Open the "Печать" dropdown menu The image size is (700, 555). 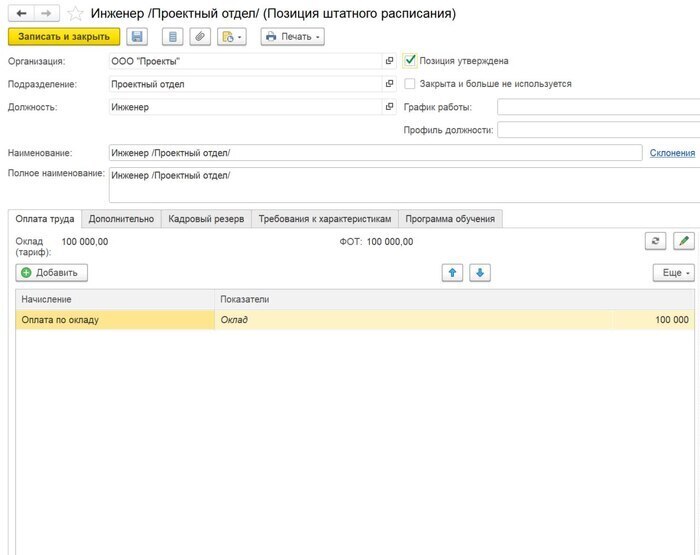[292, 37]
